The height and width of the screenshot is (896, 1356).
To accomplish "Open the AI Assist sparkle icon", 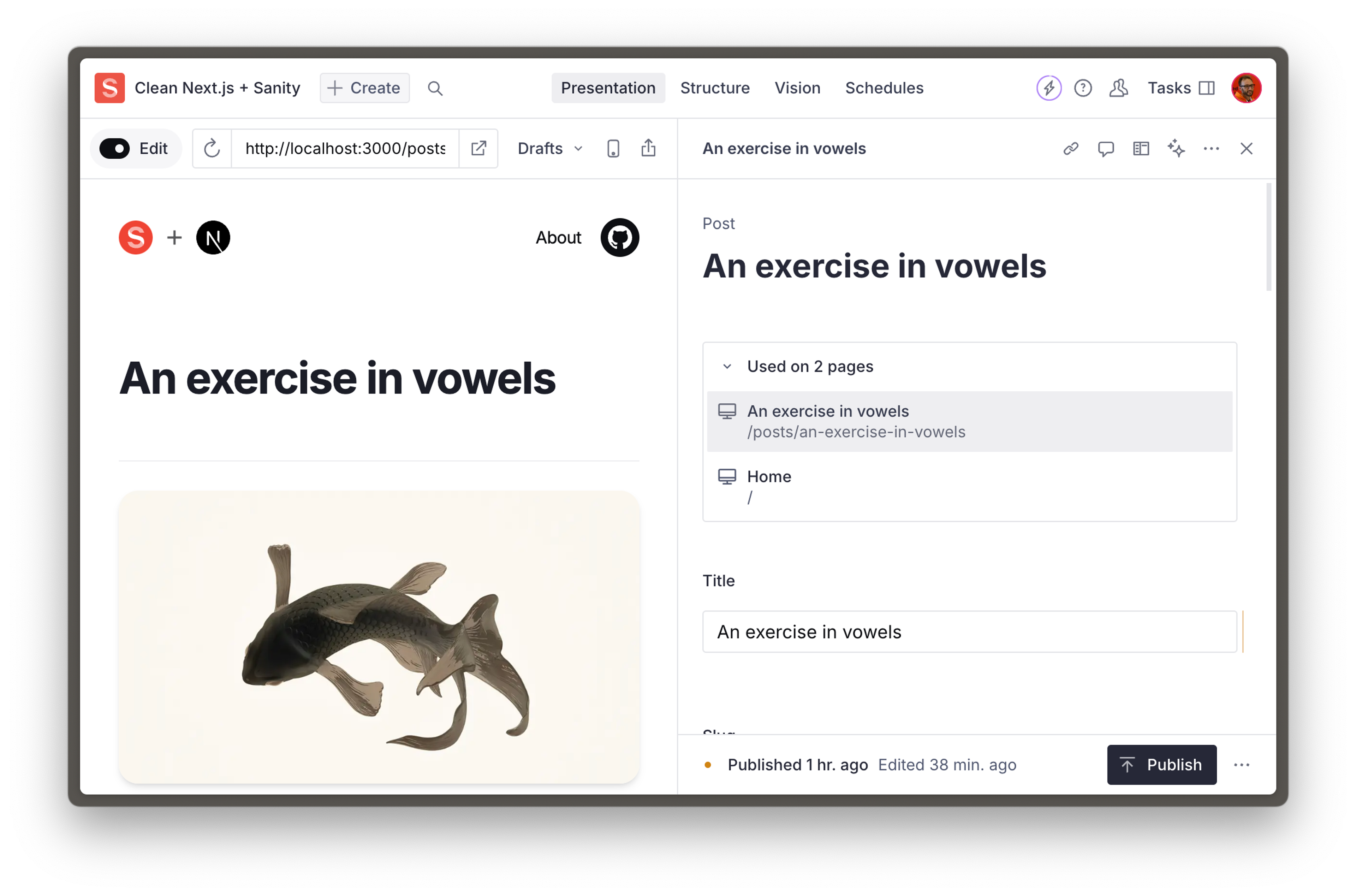I will [x=1176, y=149].
